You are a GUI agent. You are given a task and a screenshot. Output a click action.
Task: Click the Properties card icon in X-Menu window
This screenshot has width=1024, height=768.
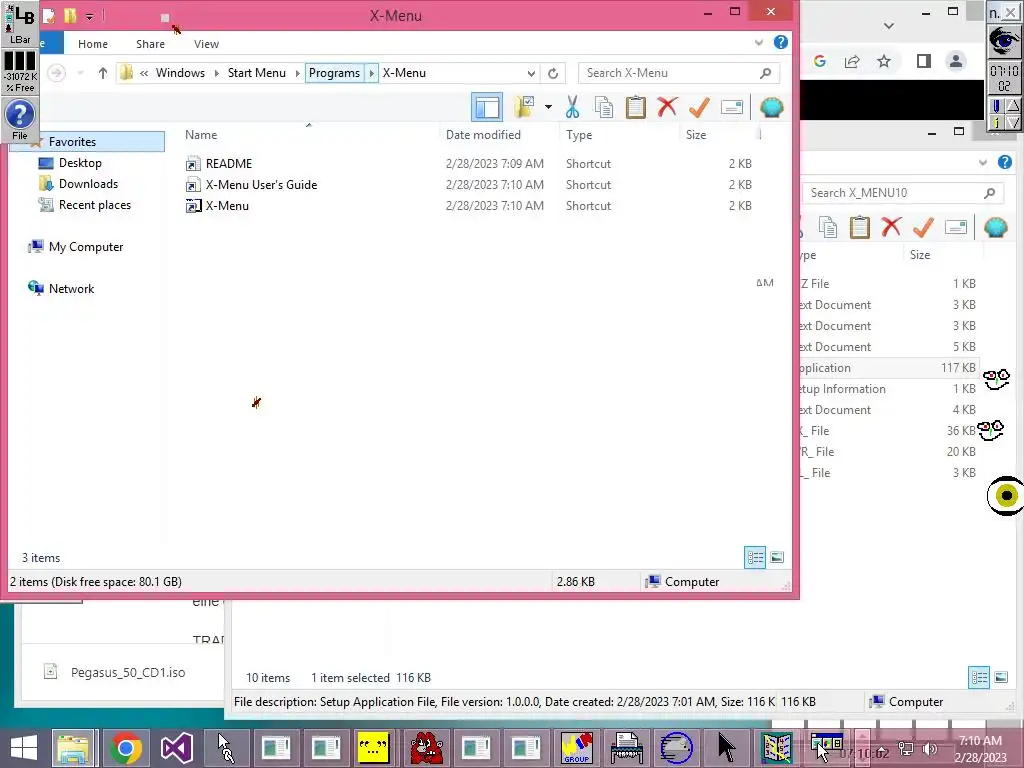[x=731, y=107]
